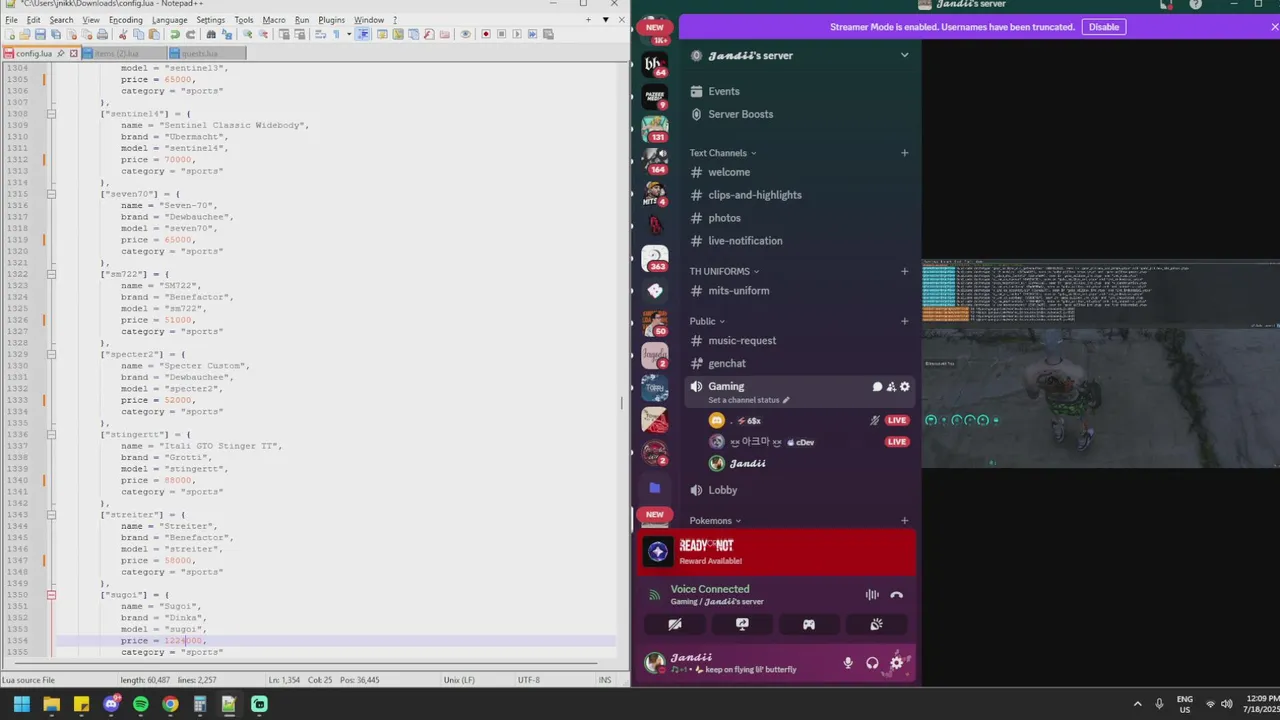Open Chrome from the Windows taskbar

coord(170,704)
